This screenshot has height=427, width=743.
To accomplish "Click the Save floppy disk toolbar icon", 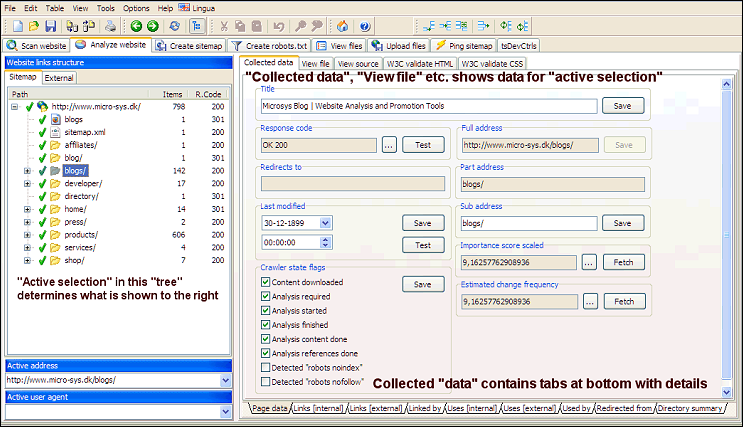I will pos(50,26).
